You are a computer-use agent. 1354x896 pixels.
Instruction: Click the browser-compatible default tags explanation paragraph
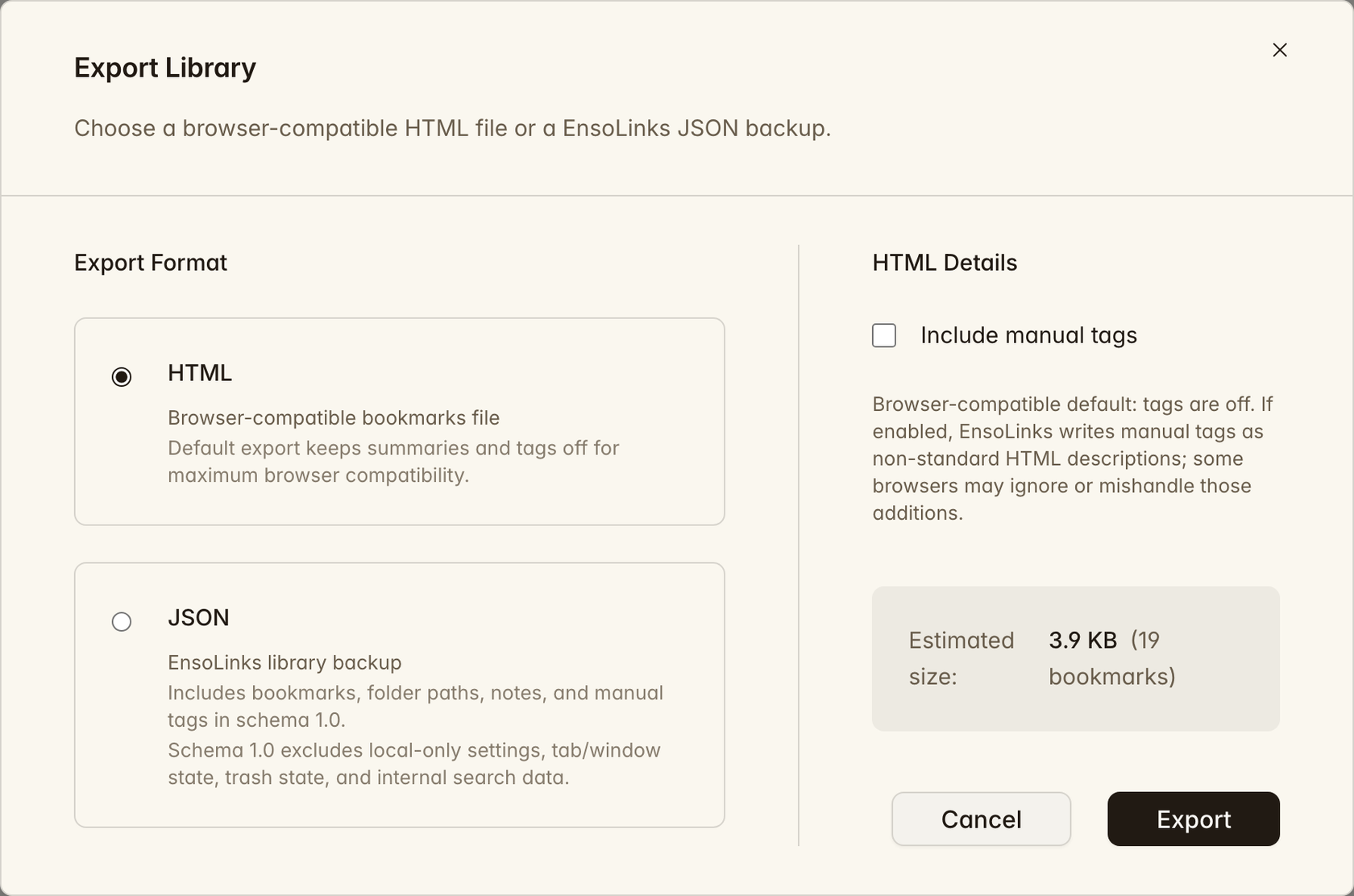1073,458
